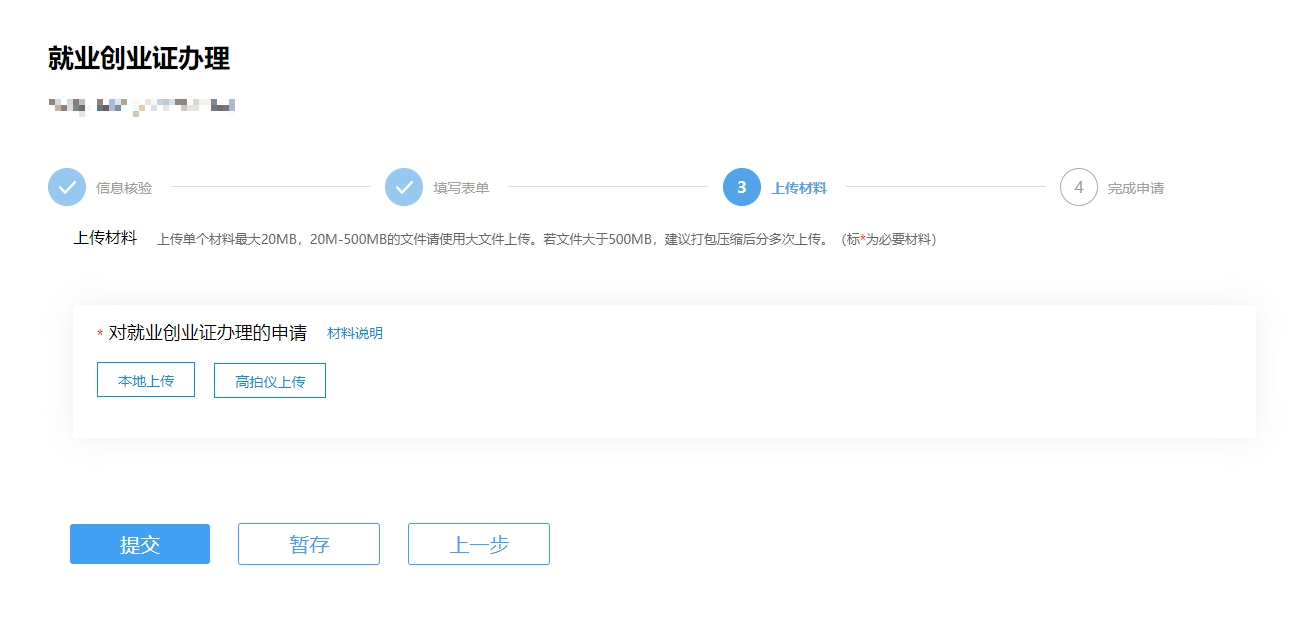Image resolution: width=1289 pixels, height=630 pixels.
Task: Select the 上传材料 step label in progress bar
Action: point(798,188)
